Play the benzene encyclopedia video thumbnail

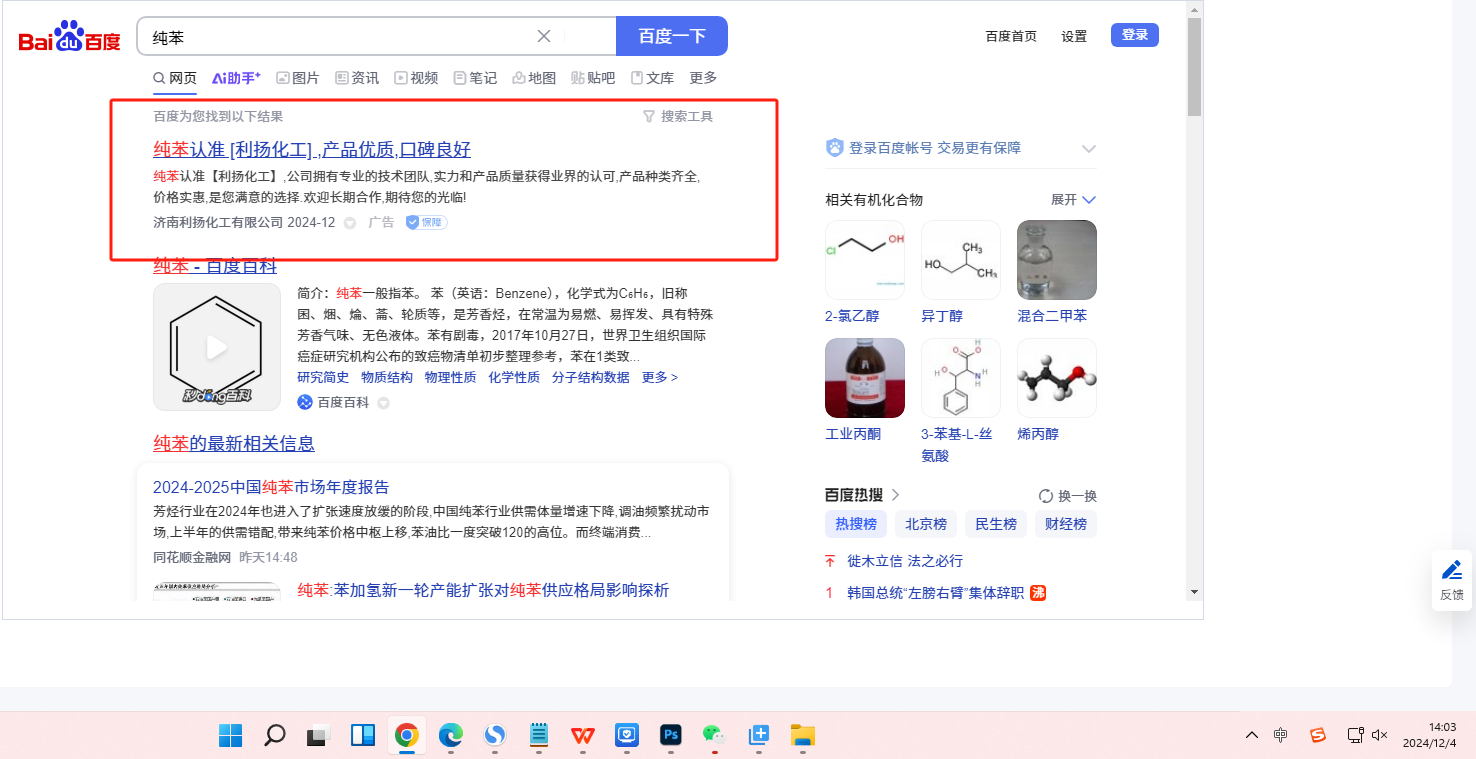(x=217, y=347)
